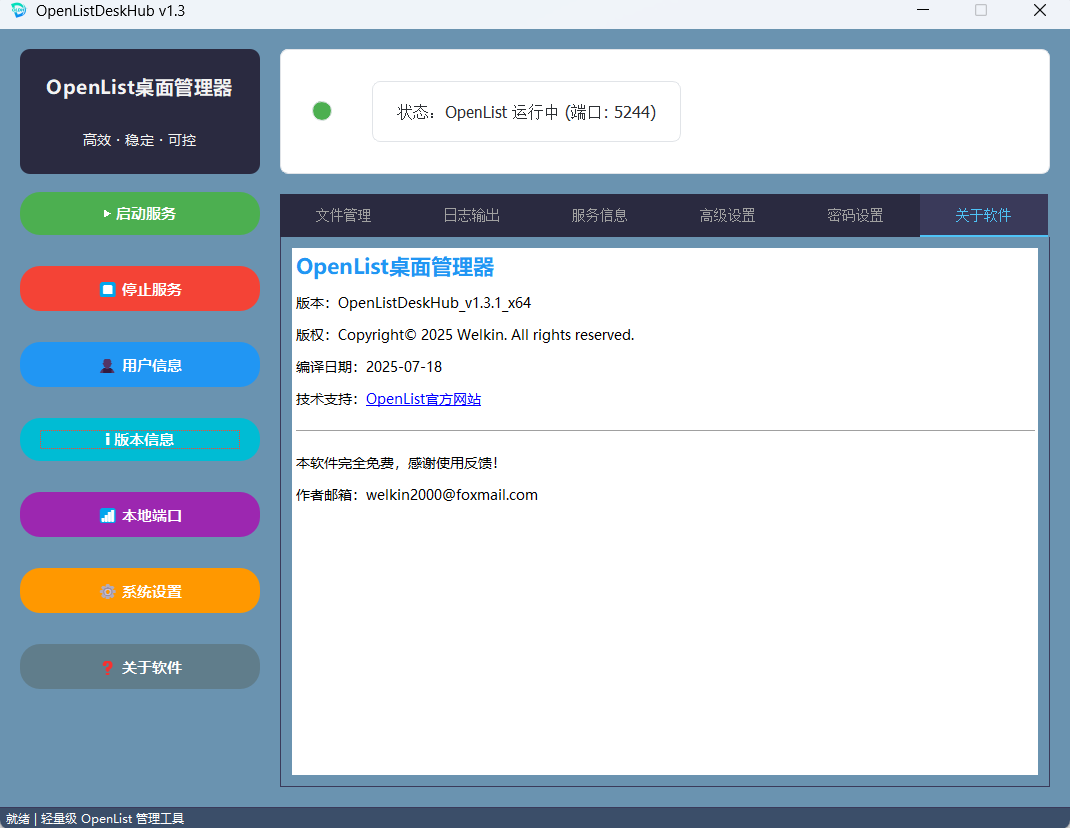The image size is (1070, 828).
Task: Click the play triangle icon on 启动服务
Action: 107,214
